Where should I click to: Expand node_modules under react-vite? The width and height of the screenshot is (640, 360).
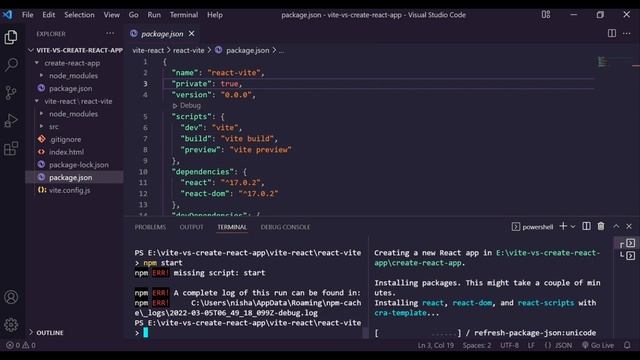(x=73, y=114)
